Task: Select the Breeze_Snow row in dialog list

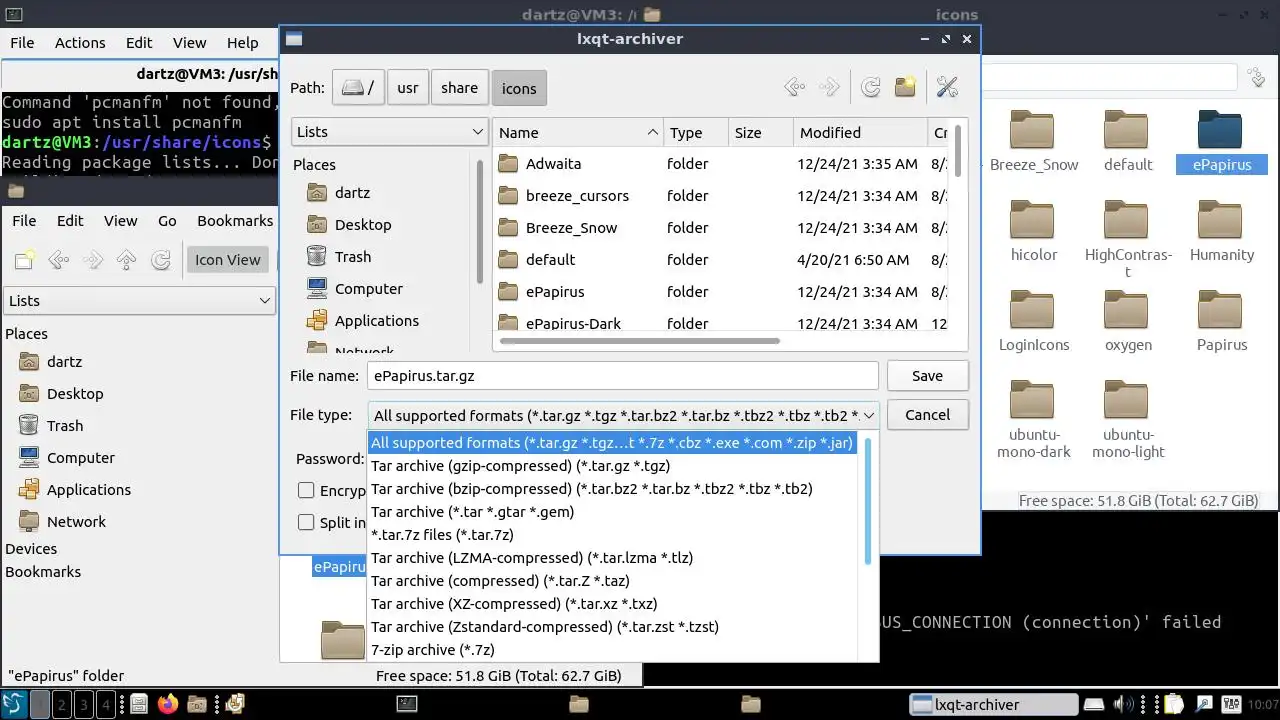Action: [x=721, y=228]
